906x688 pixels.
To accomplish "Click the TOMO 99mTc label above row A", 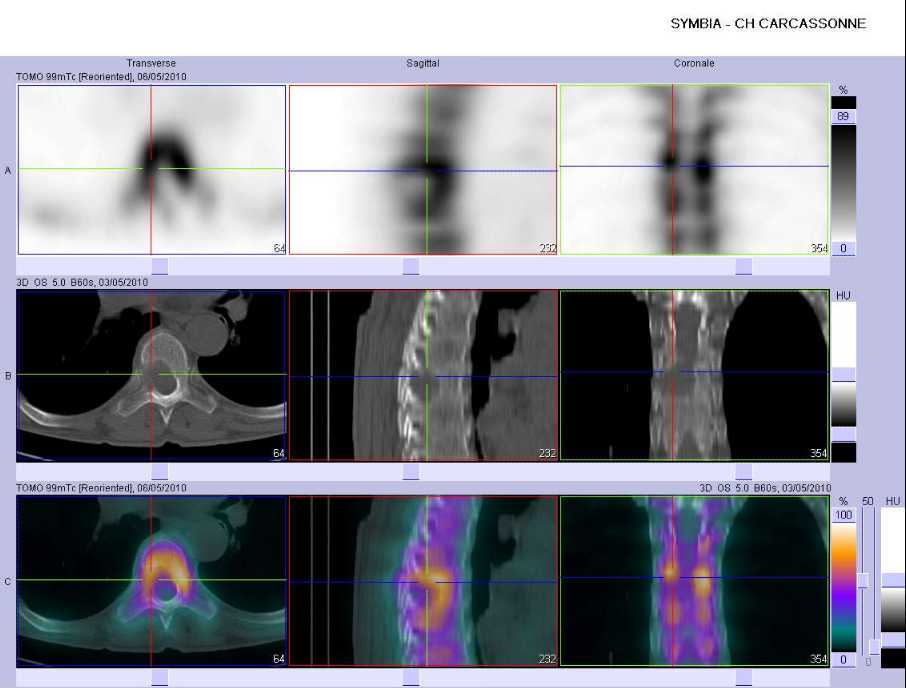I will pos(101,76).
